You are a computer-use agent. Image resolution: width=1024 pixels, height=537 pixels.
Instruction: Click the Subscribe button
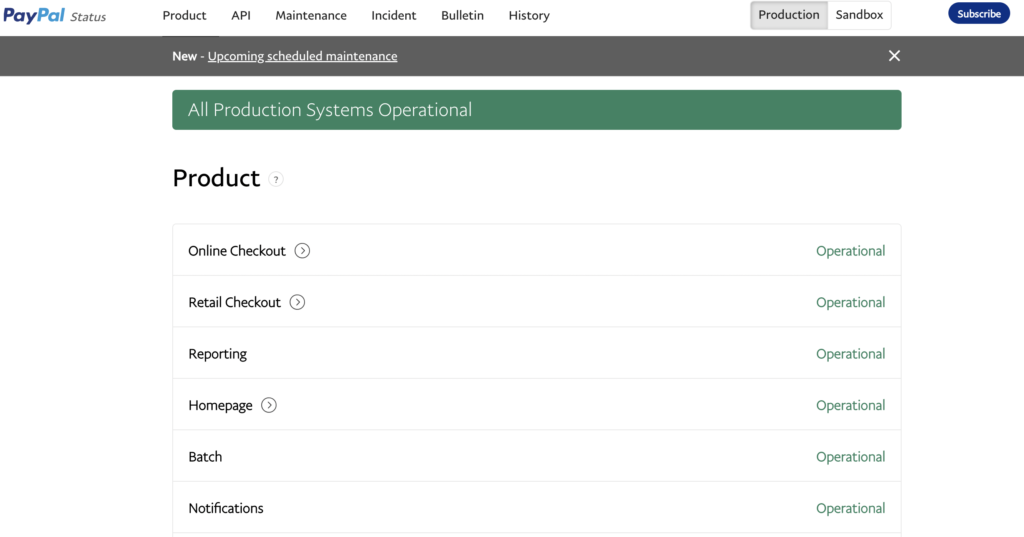pos(979,14)
